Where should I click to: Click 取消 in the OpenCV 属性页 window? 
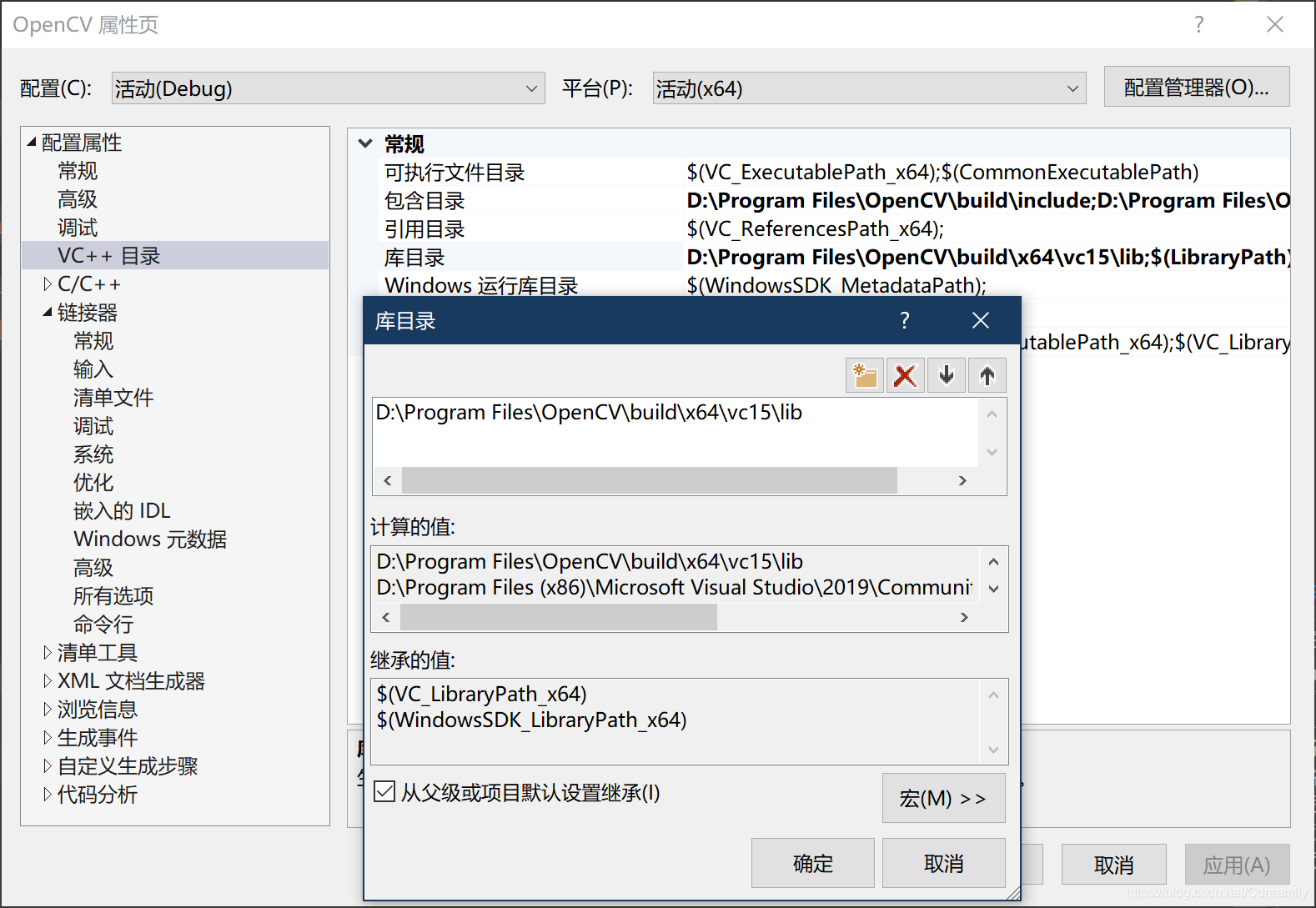coord(1114,865)
